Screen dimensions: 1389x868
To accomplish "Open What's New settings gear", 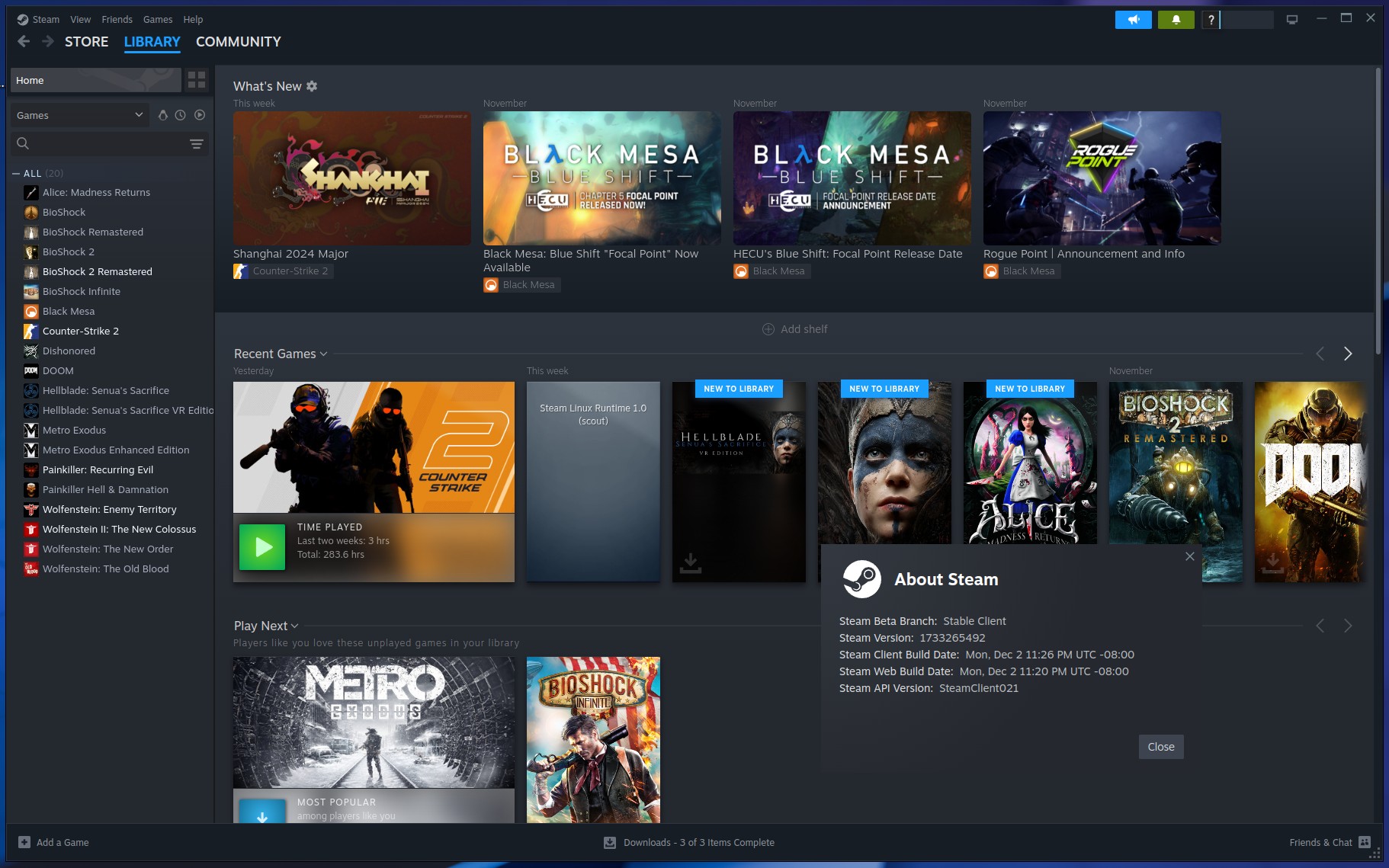I will click(x=312, y=86).
